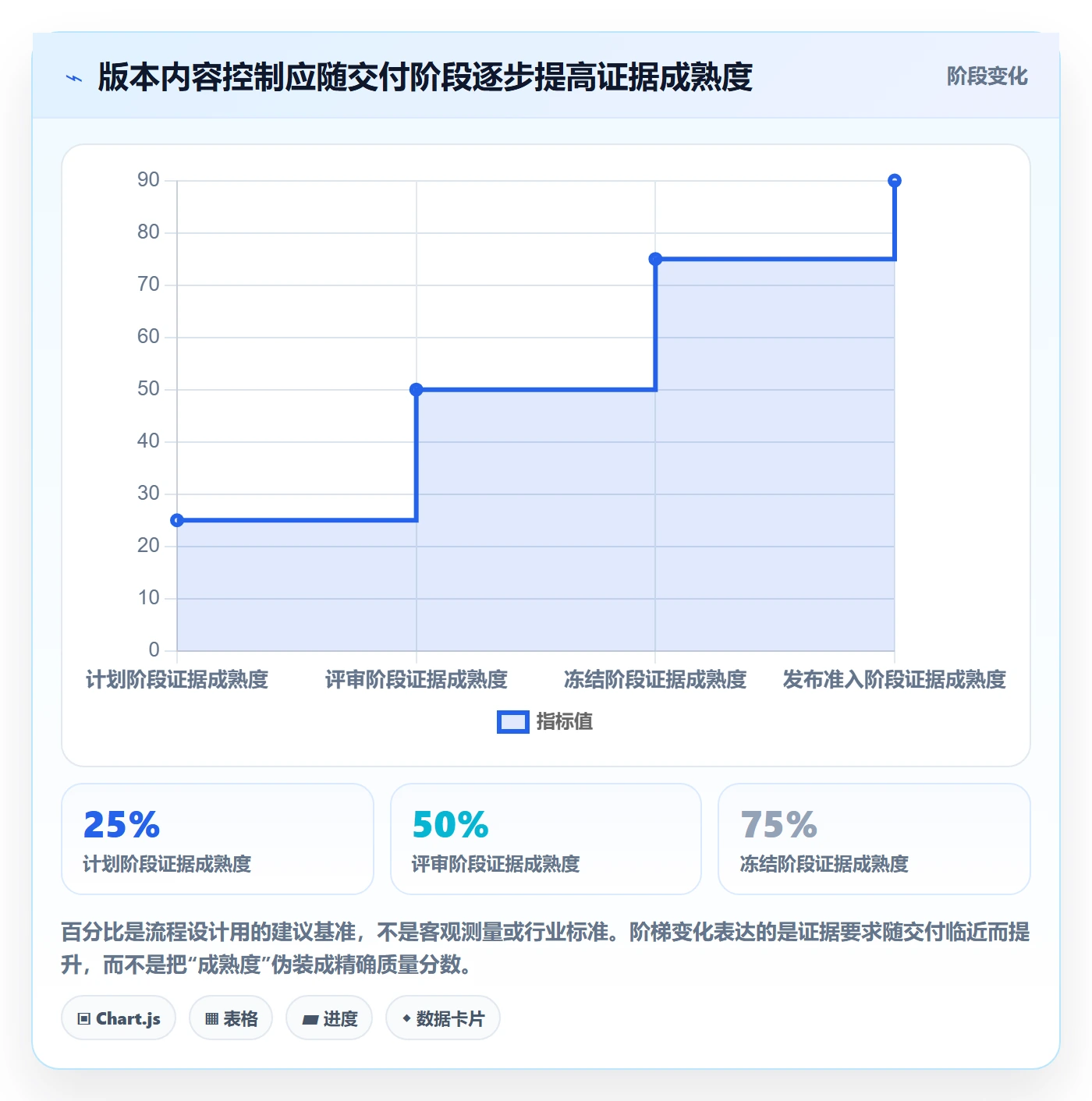Image resolution: width=1092 pixels, height=1101 pixels.
Task: Click the y-axis tick label 60
Action: 148,337
